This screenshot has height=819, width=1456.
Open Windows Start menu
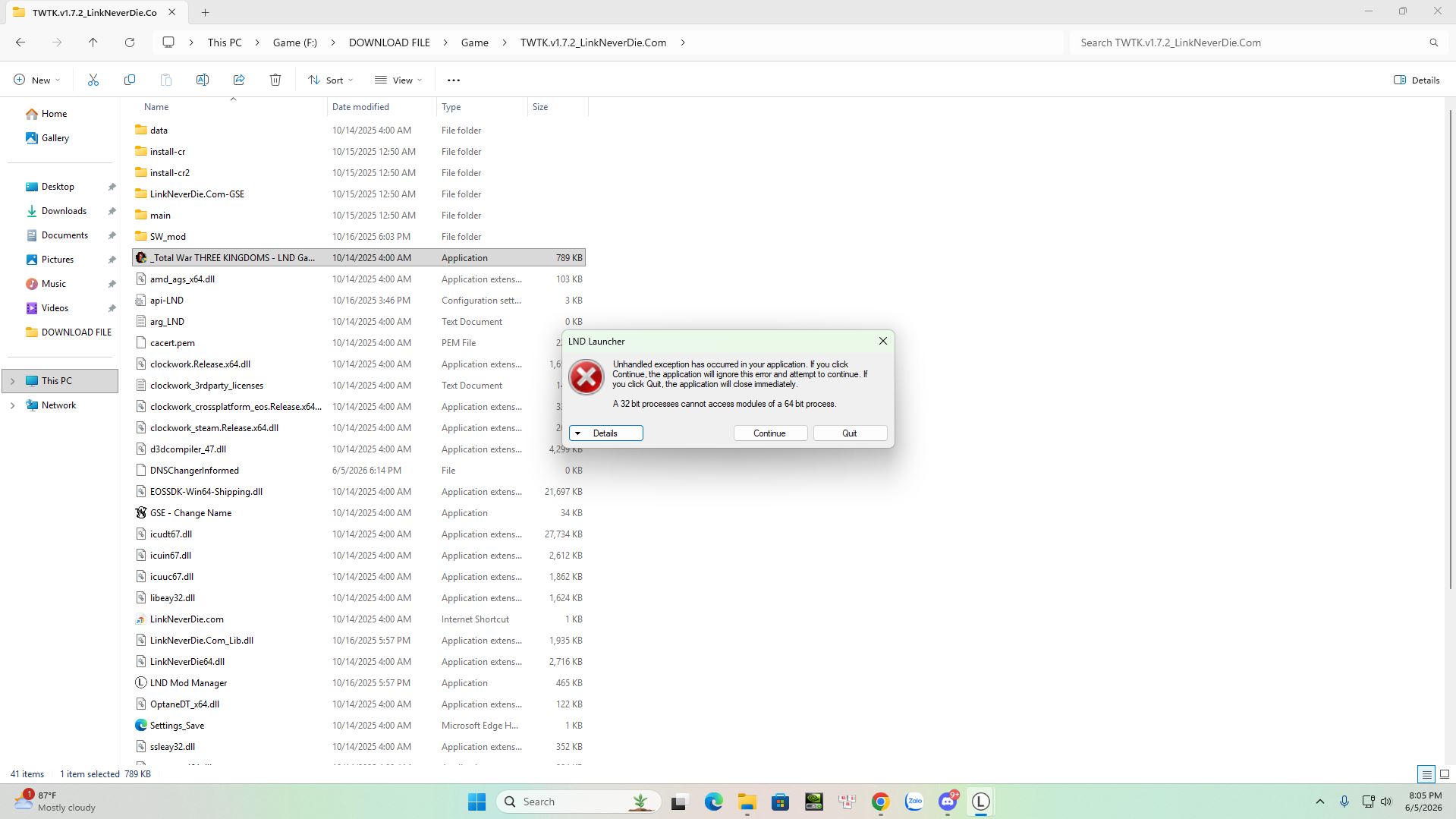point(476,802)
